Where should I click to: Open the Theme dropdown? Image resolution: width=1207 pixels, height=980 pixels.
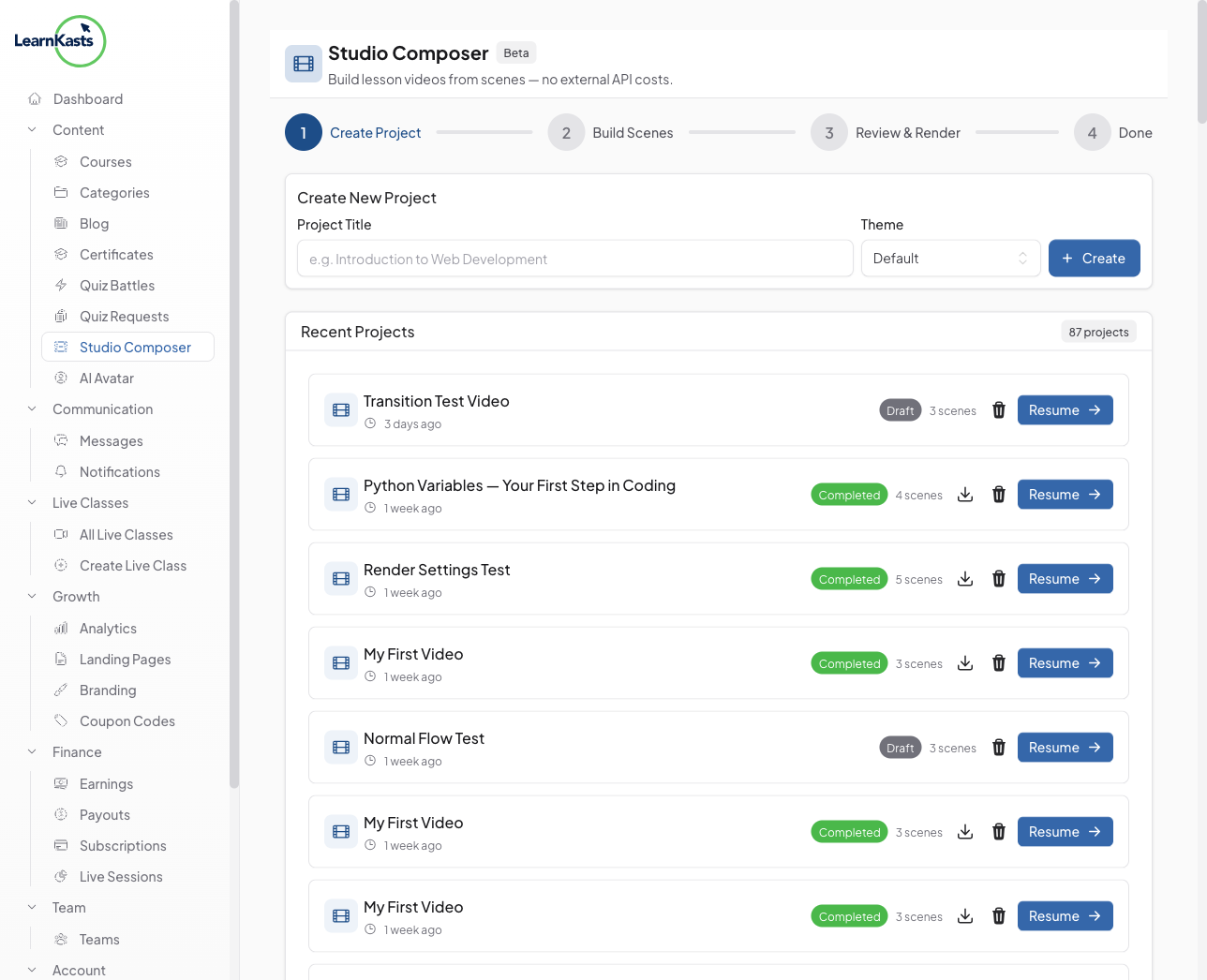tap(949, 259)
